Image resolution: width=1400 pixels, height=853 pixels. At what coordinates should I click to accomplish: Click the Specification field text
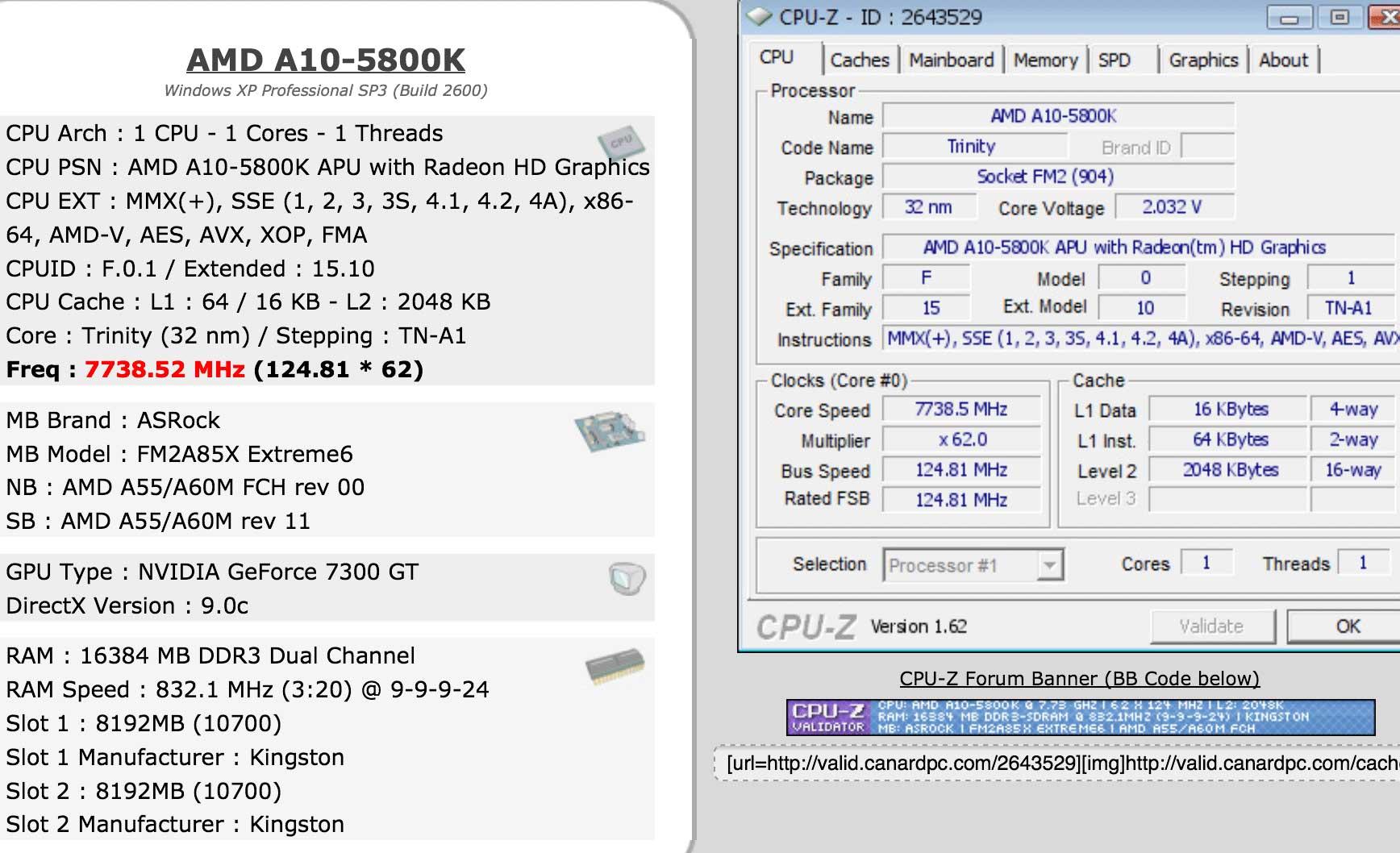click(1139, 248)
